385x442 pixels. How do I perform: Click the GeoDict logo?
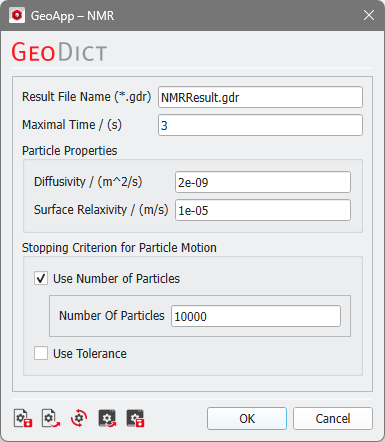click(x=59, y=52)
